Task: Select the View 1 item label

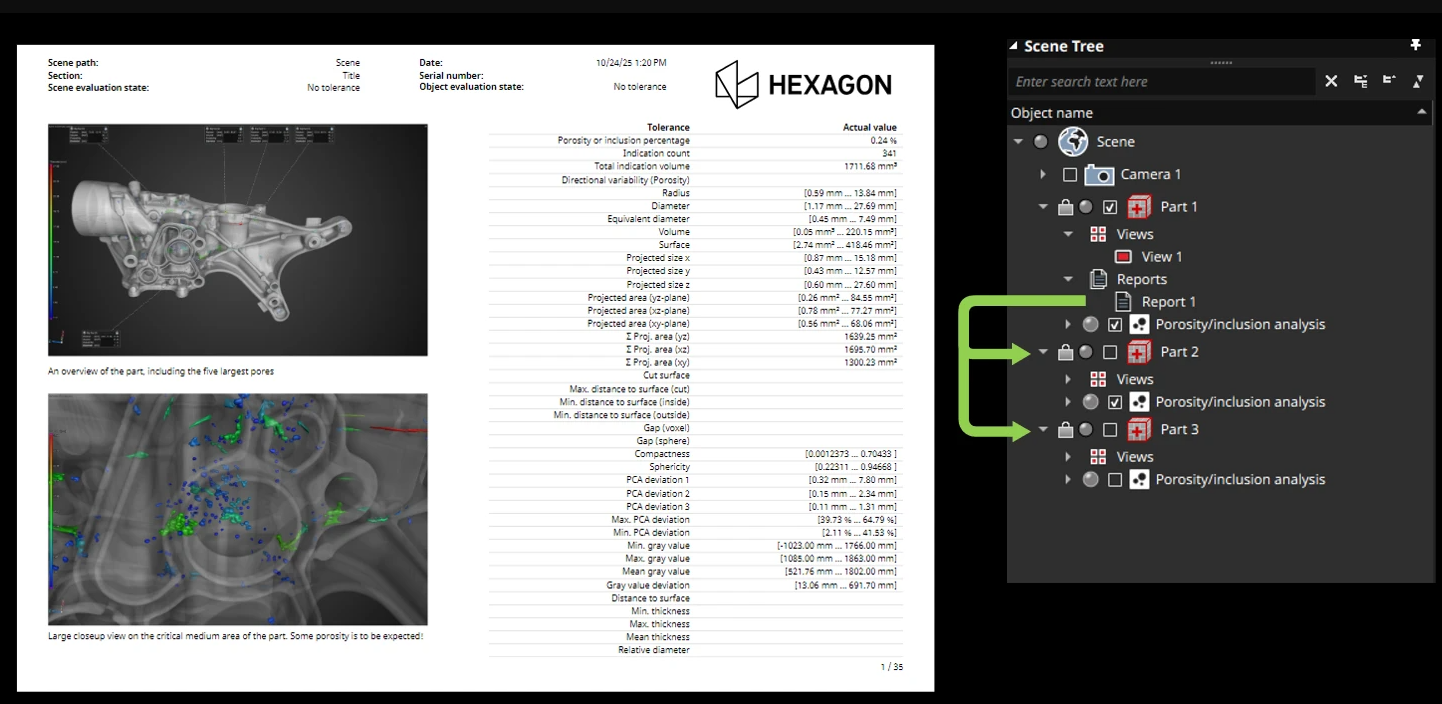Action: [x=1162, y=257]
